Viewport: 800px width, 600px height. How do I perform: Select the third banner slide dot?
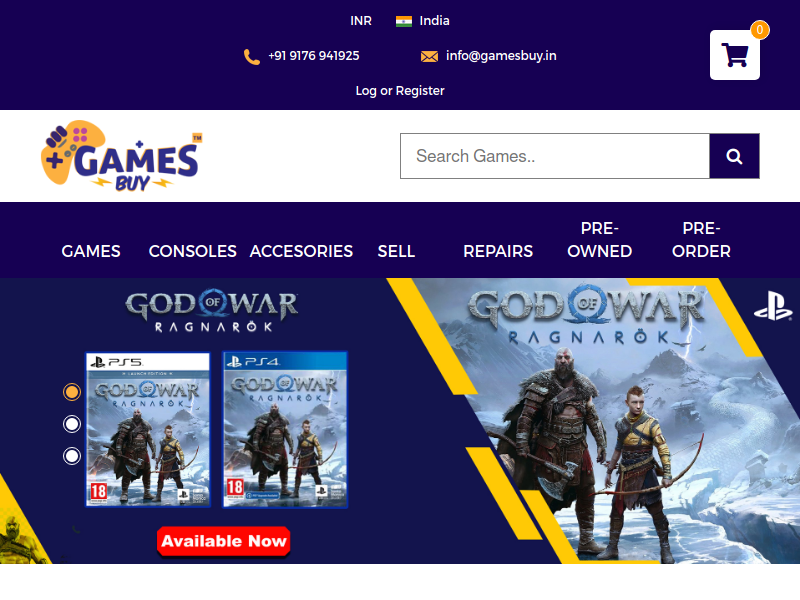pyautogui.click(x=72, y=456)
